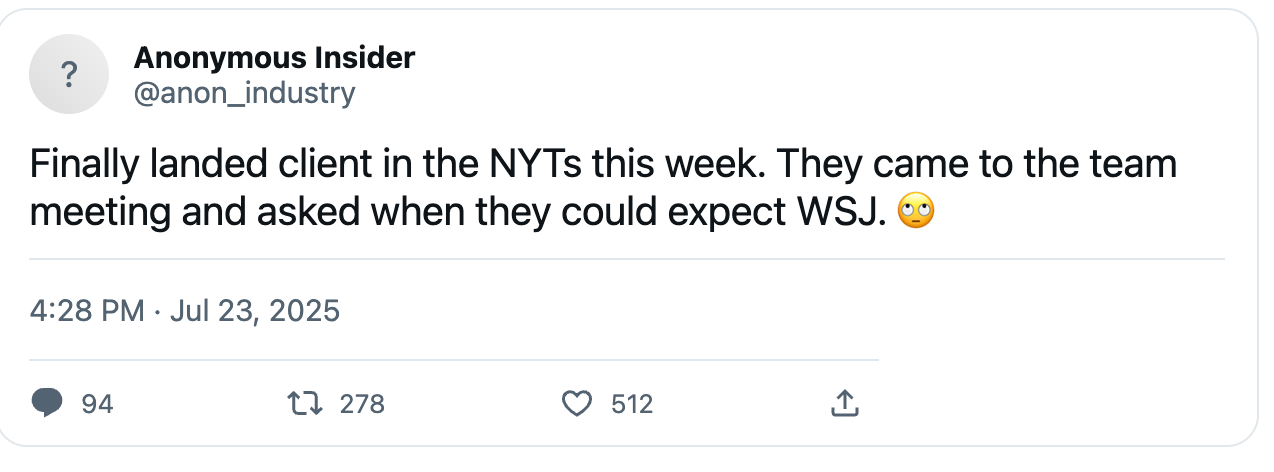The width and height of the screenshot is (1274, 472).
Task: Click the reply speech bubble icon
Action: pyautogui.click(x=48, y=404)
